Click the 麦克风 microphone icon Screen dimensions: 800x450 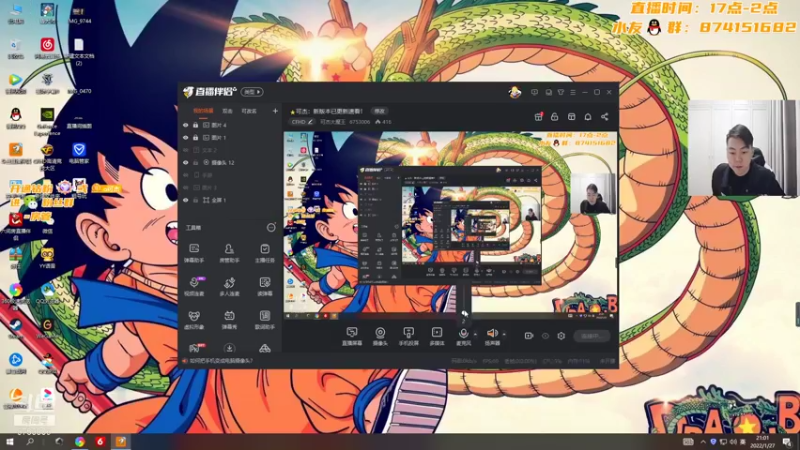click(463, 334)
